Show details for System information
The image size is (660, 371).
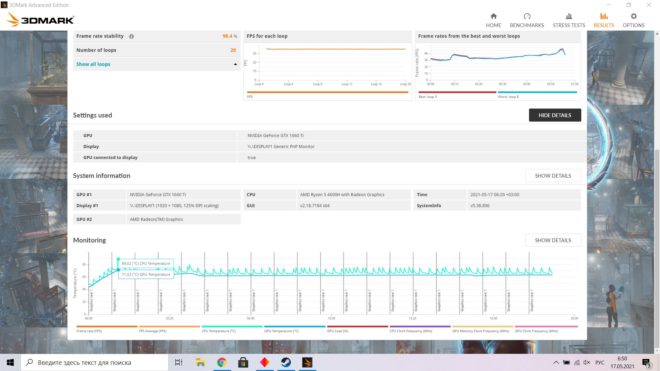(x=553, y=176)
